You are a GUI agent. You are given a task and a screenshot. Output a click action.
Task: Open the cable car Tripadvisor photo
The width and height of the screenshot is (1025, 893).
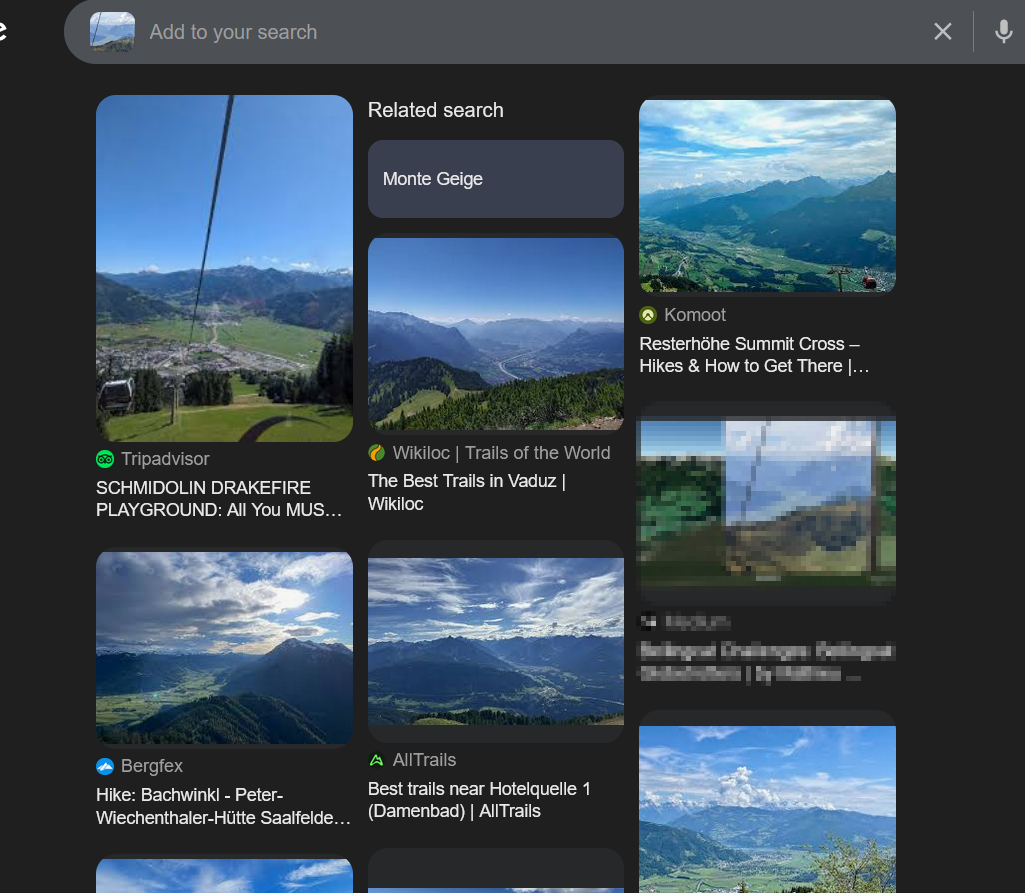pos(224,268)
